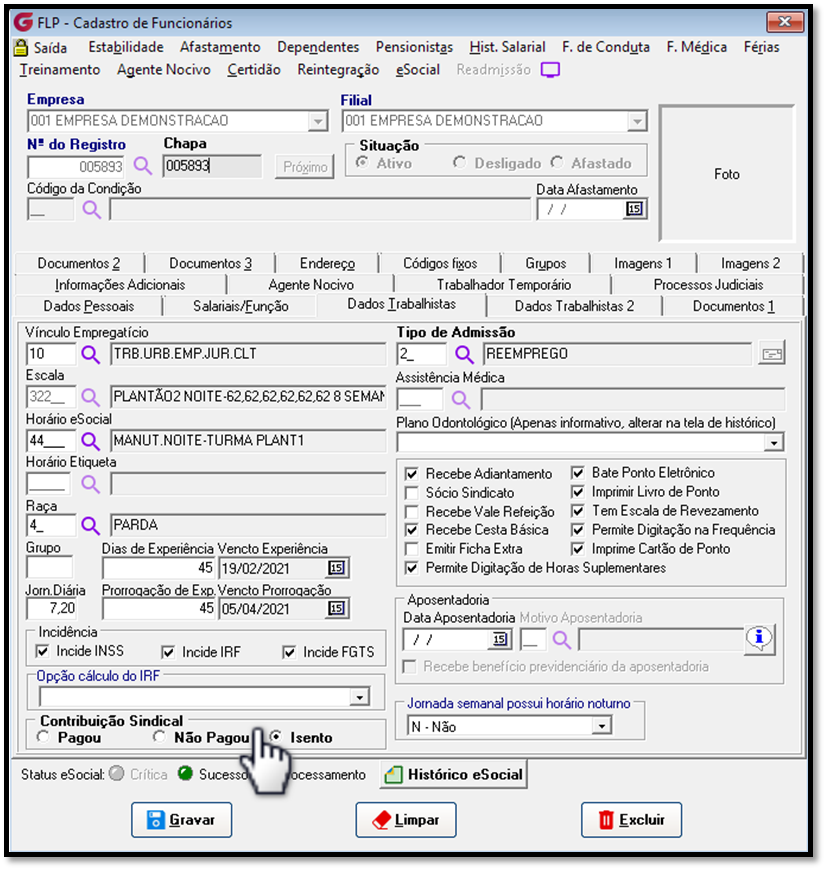The width and height of the screenshot is (826, 870).
Task: Open the eSocial menu item
Action: click(x=418, y=70)
